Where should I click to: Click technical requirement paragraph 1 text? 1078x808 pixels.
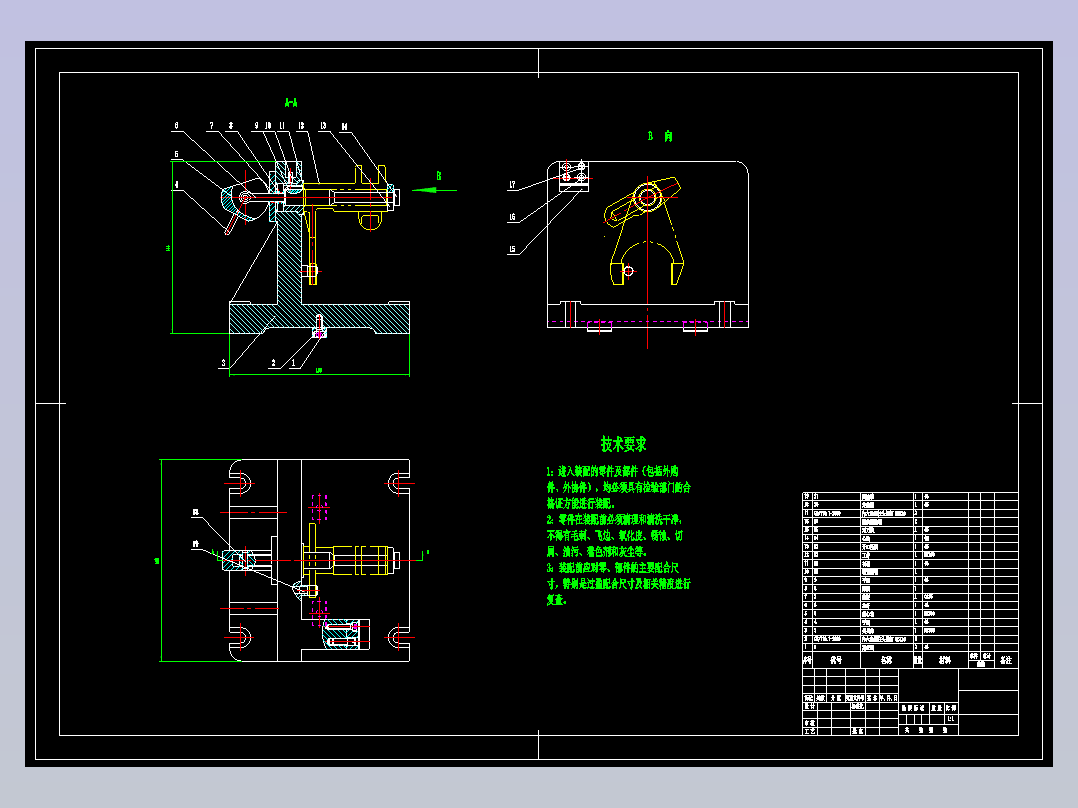point(618,487)
